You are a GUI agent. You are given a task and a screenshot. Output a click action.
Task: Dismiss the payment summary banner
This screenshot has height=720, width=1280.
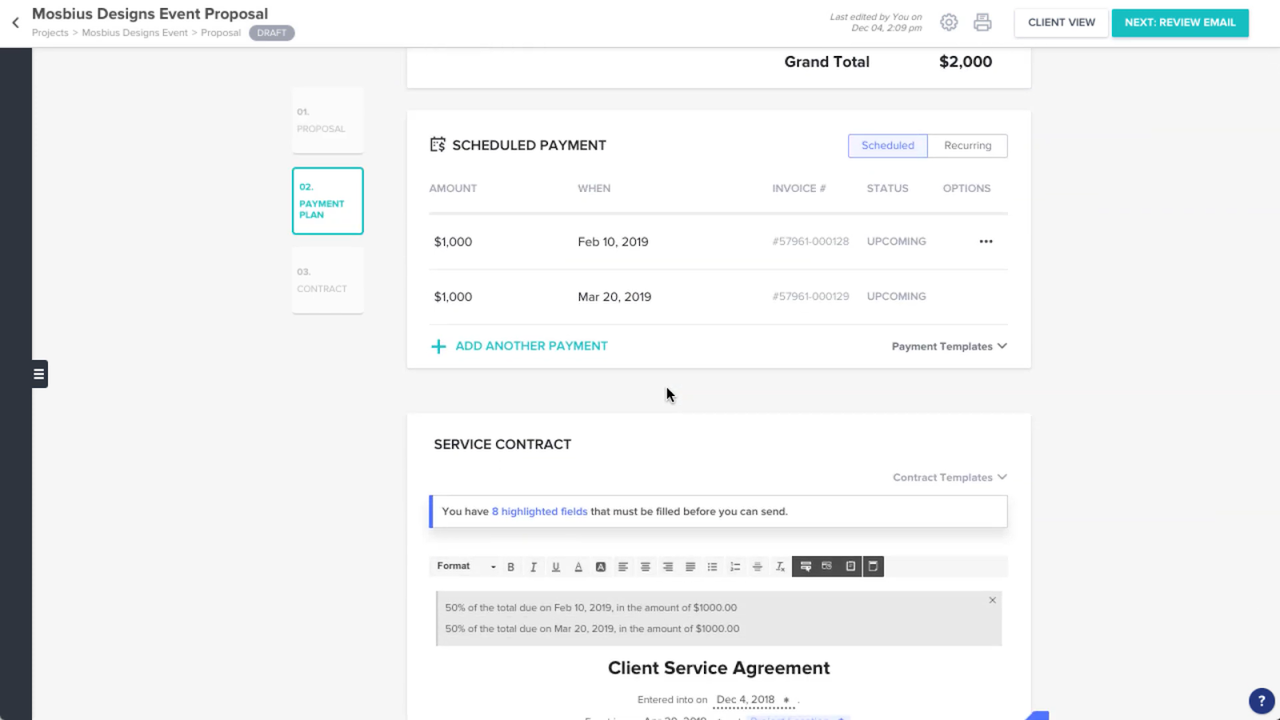click(x=992, y=600)
